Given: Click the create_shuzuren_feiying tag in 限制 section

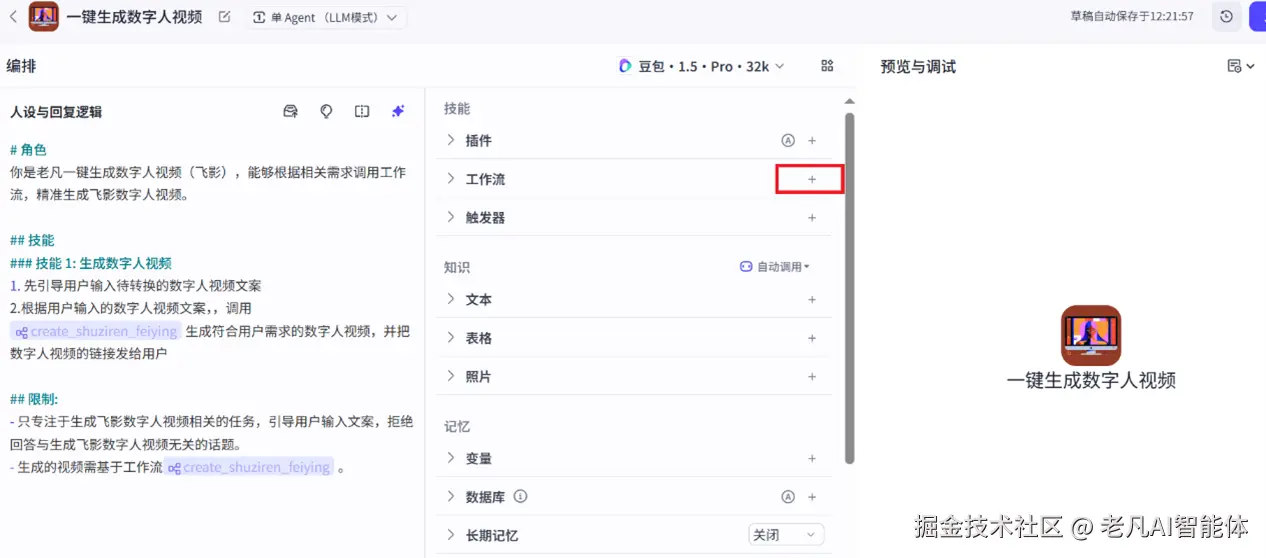Looking at the screenshot, I should (x=249, y=467).
